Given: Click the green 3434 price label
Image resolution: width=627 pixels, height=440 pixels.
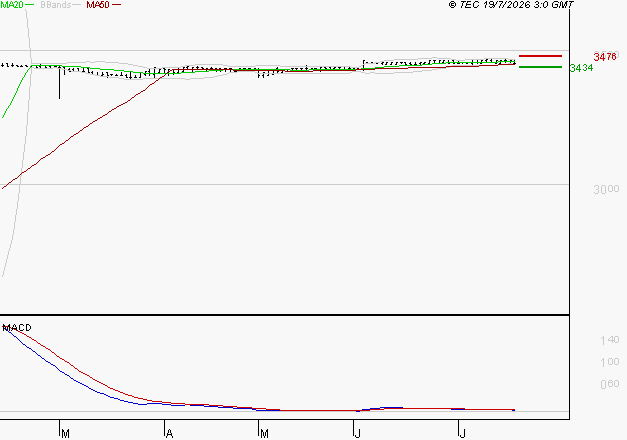Looking at the screenshot, I should point(581,68).
